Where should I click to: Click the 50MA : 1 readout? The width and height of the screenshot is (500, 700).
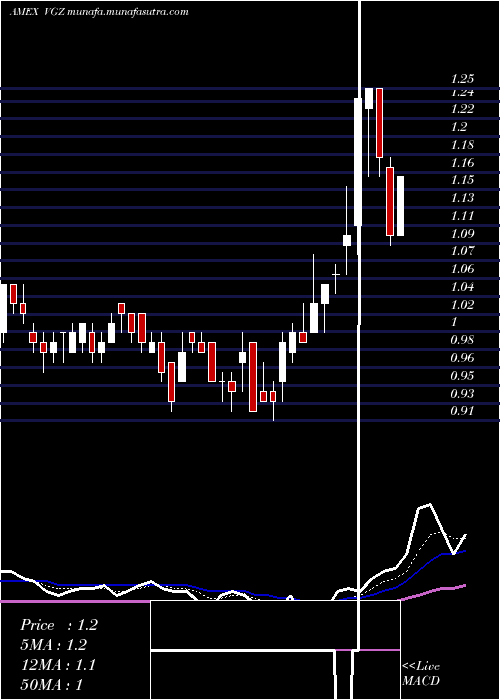(51, 684)
